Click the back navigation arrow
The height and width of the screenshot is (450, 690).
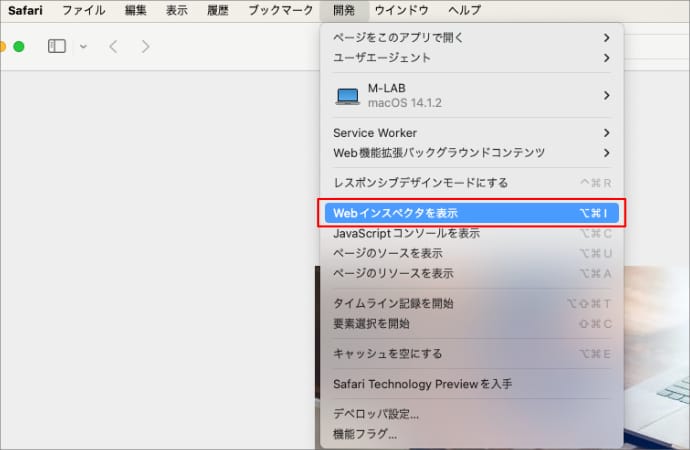coord(113,46)
